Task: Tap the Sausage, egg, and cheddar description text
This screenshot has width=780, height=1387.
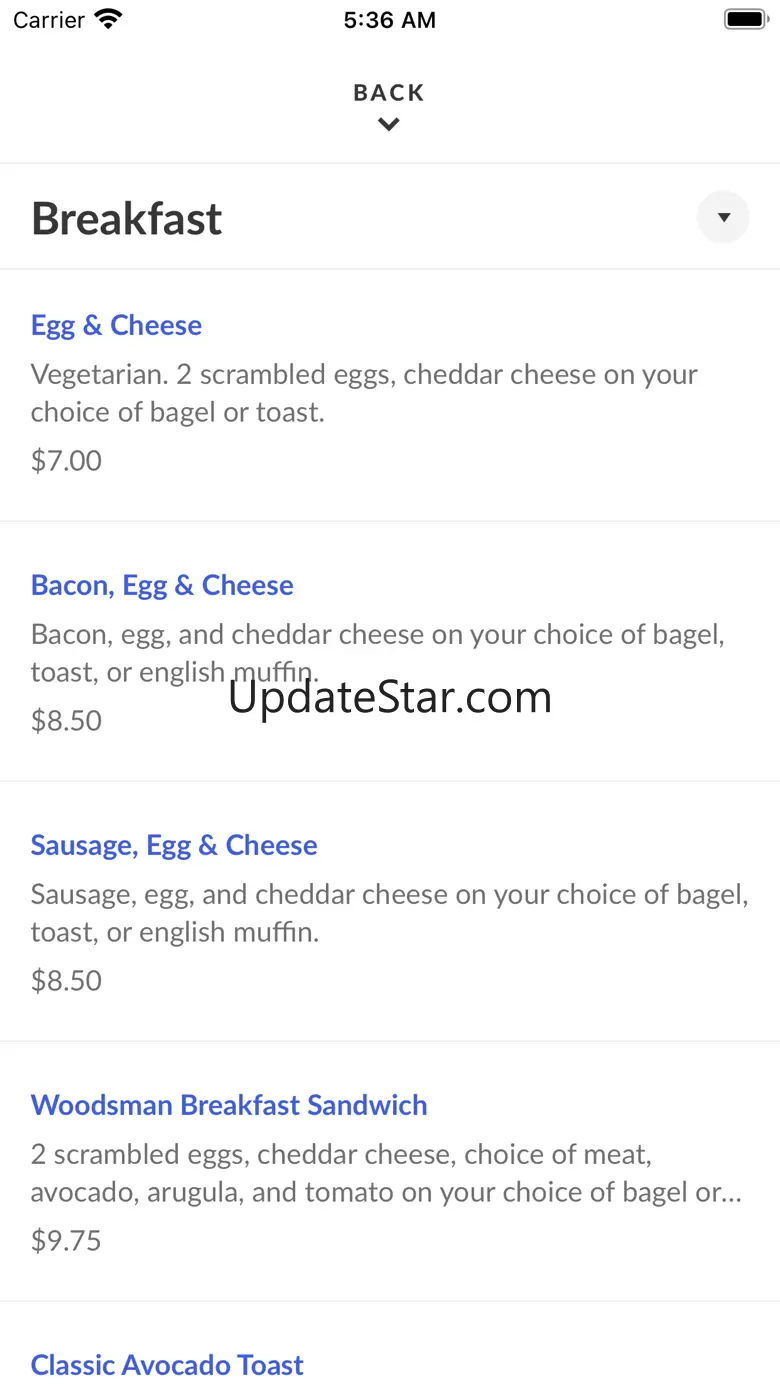Action: coord(389,913)
